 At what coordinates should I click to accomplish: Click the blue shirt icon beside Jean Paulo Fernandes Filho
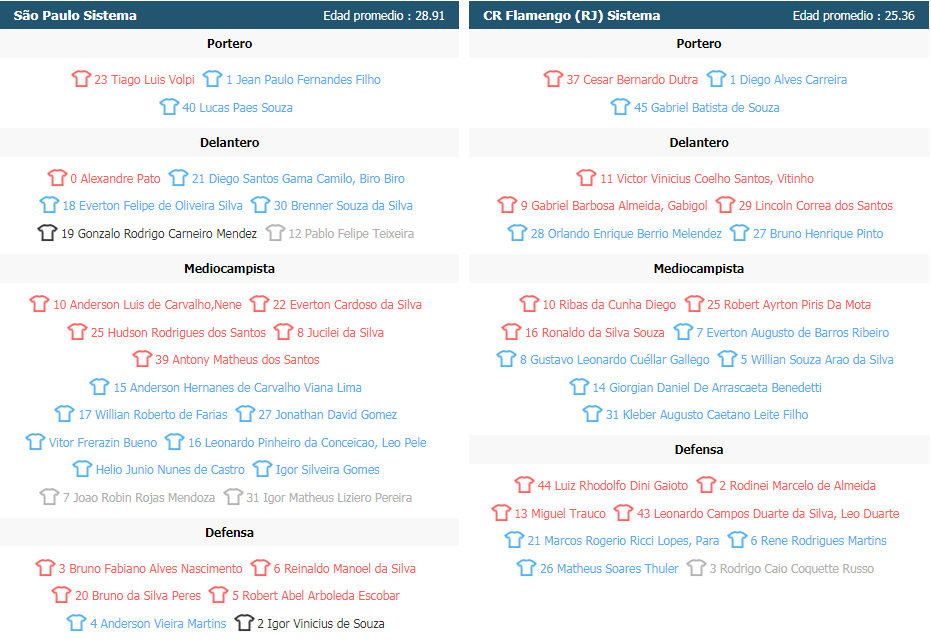pos(213,78)
